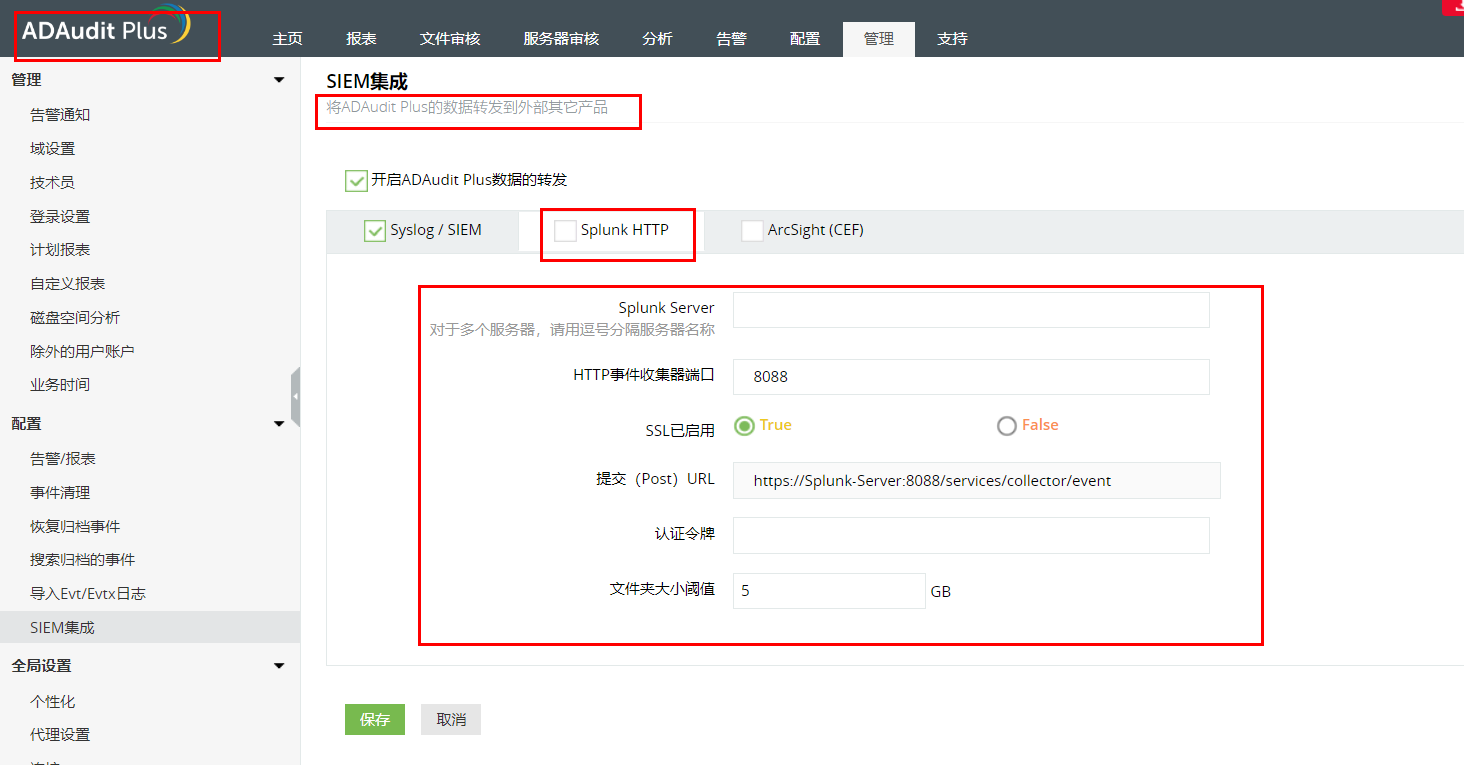Click the 将ADAudit Plus的数据转发到外部其它产品 description
This screenshot has height=765, width=1464.
point(467,107)
